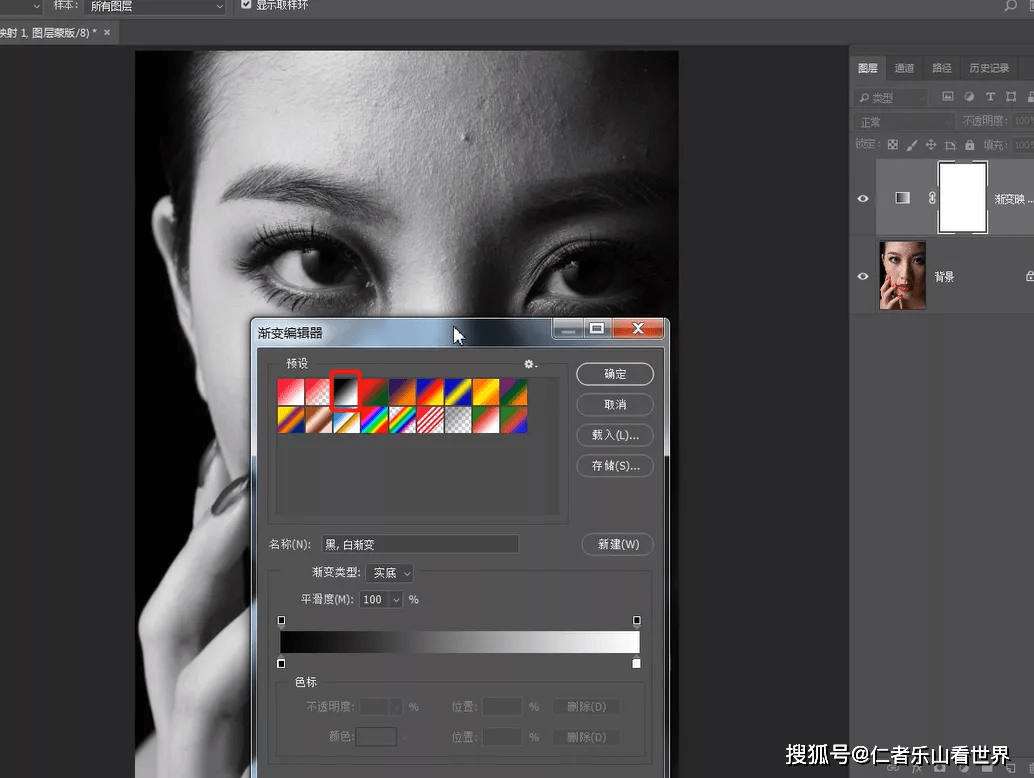The width and height of the screenshot is (1034, 778).
Task: Click the type layer filter icon
Action: (990, 96)
